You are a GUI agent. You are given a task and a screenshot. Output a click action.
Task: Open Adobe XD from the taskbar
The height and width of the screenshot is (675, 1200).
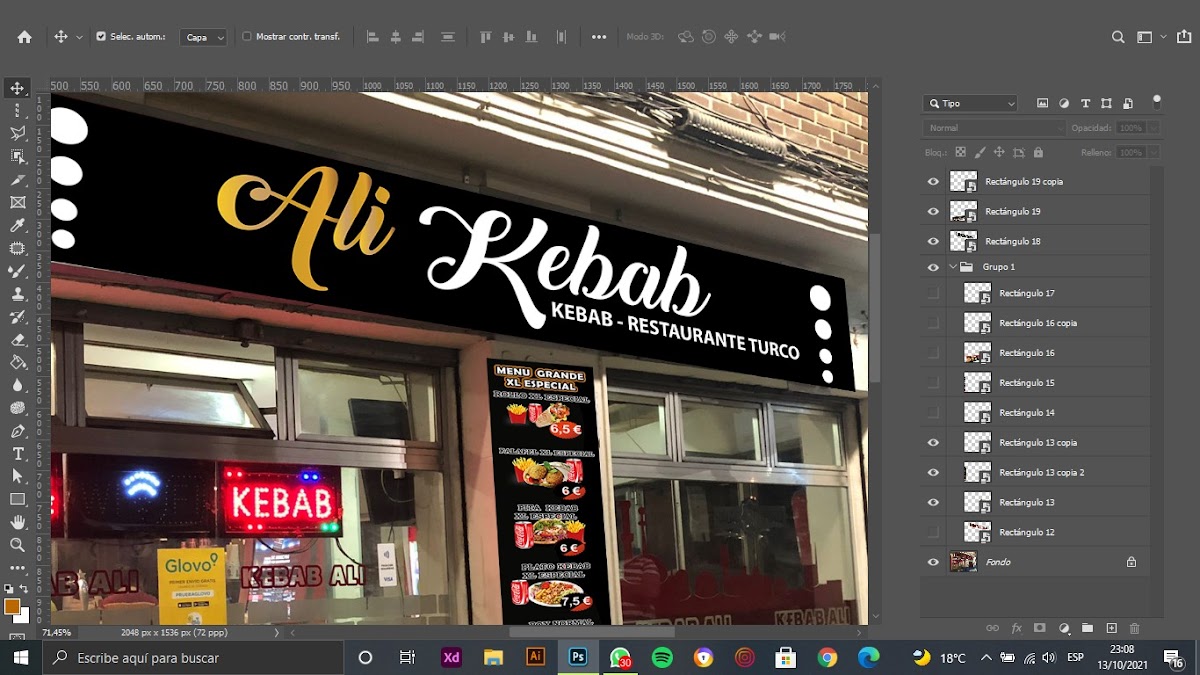[450, 657]
